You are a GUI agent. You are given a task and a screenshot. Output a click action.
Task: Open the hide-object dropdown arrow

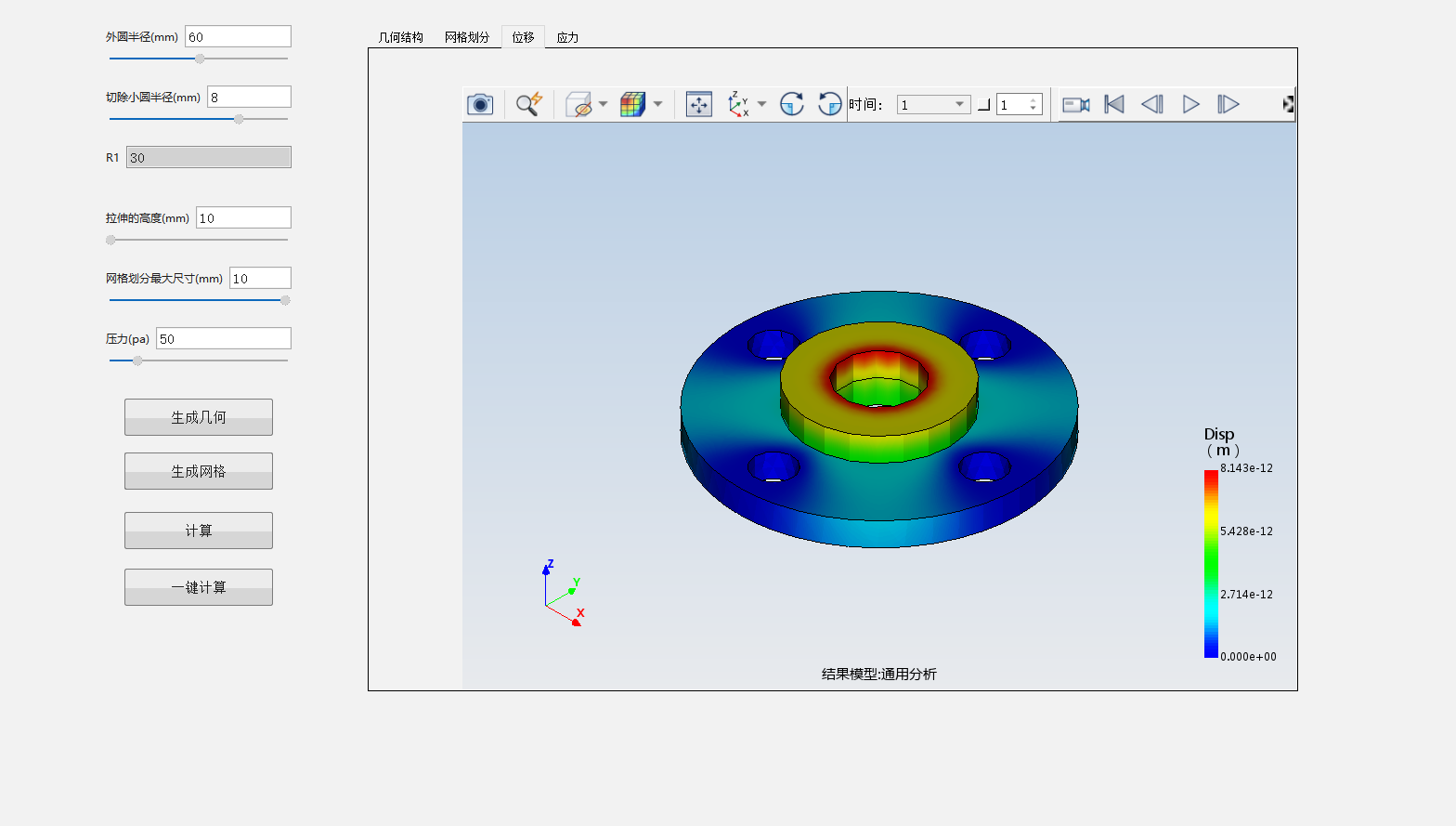[603, 104]
